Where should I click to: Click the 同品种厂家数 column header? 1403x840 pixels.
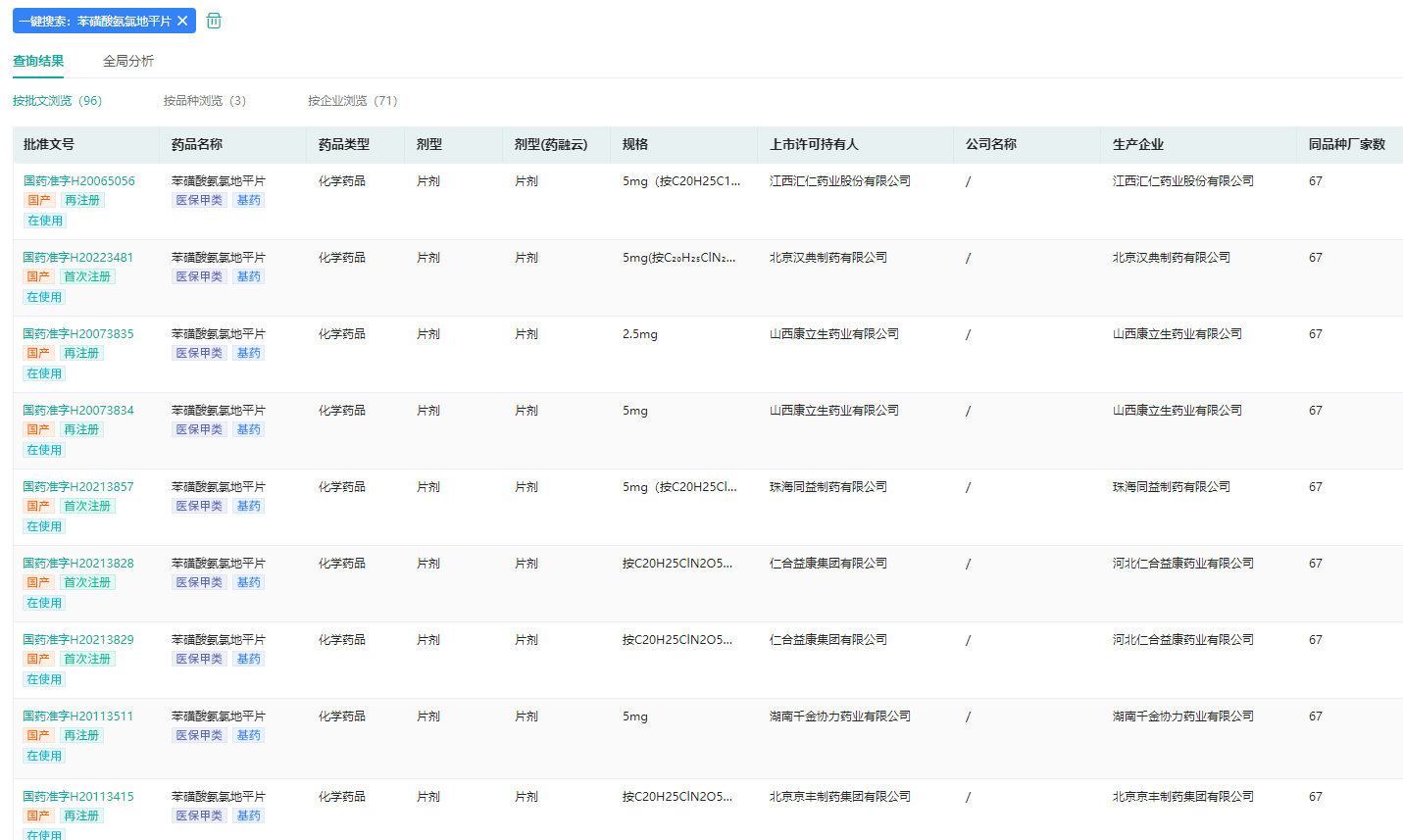1346,144
